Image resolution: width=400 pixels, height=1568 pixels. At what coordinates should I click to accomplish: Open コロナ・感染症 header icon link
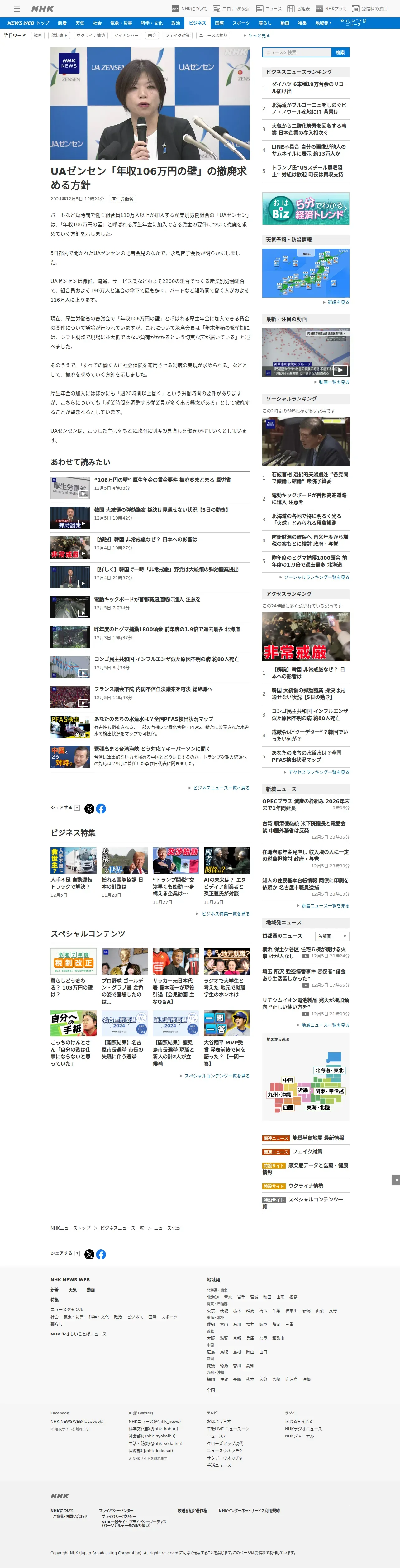231,8
